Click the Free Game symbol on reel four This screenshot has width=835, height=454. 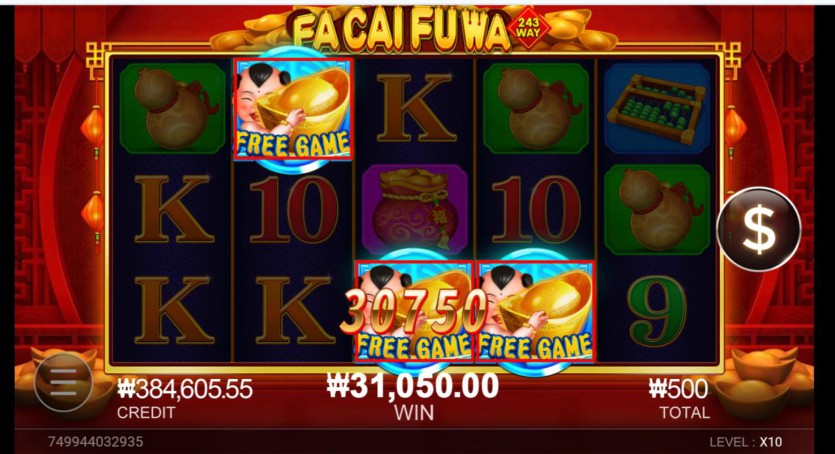click(x=536, y=311)
